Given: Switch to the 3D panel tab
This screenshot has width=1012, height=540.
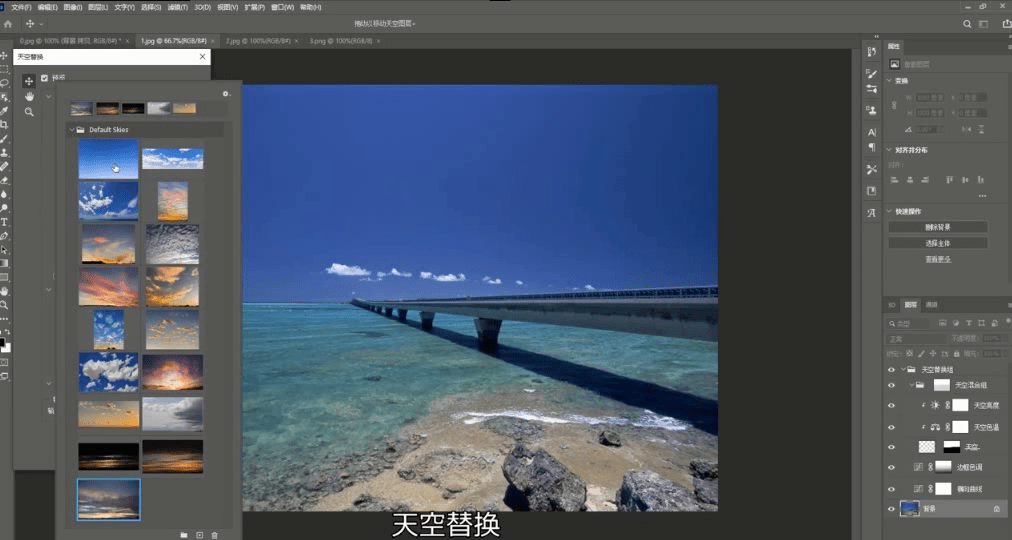Looking at the screenshot, I should 892,305.
